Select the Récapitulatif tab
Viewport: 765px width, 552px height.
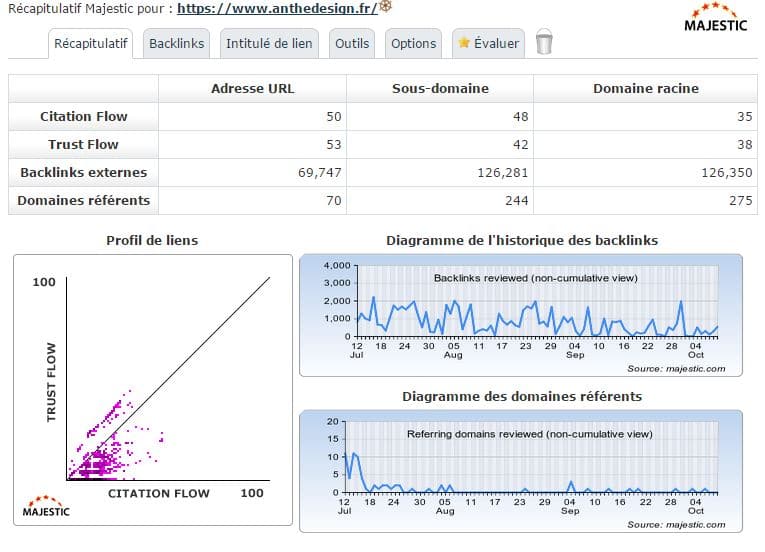91,43
